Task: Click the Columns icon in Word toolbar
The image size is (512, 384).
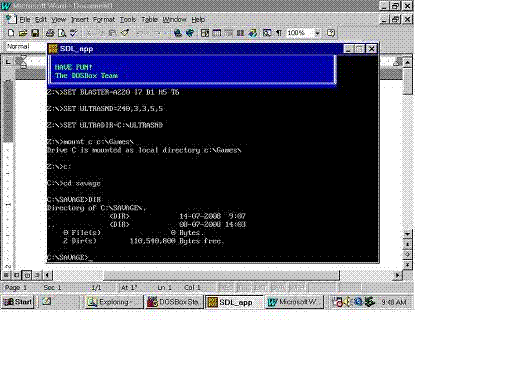Action: point(240,33)
